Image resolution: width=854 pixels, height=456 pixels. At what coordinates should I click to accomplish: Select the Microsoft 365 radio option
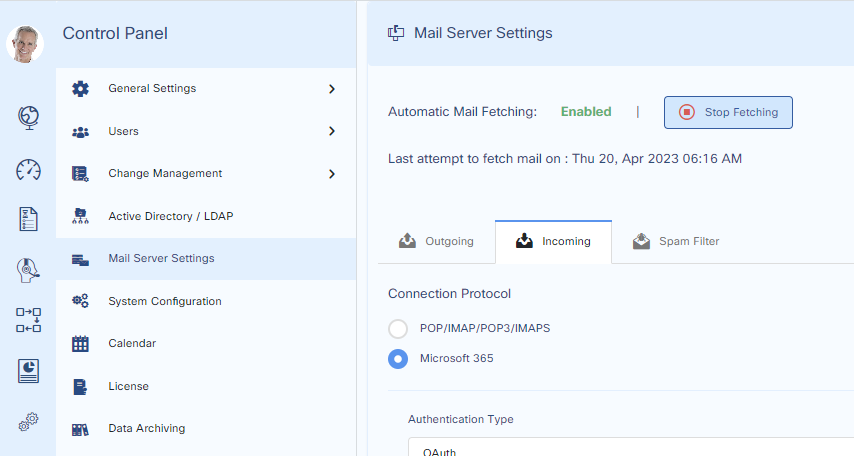click(x=398, y=358)
